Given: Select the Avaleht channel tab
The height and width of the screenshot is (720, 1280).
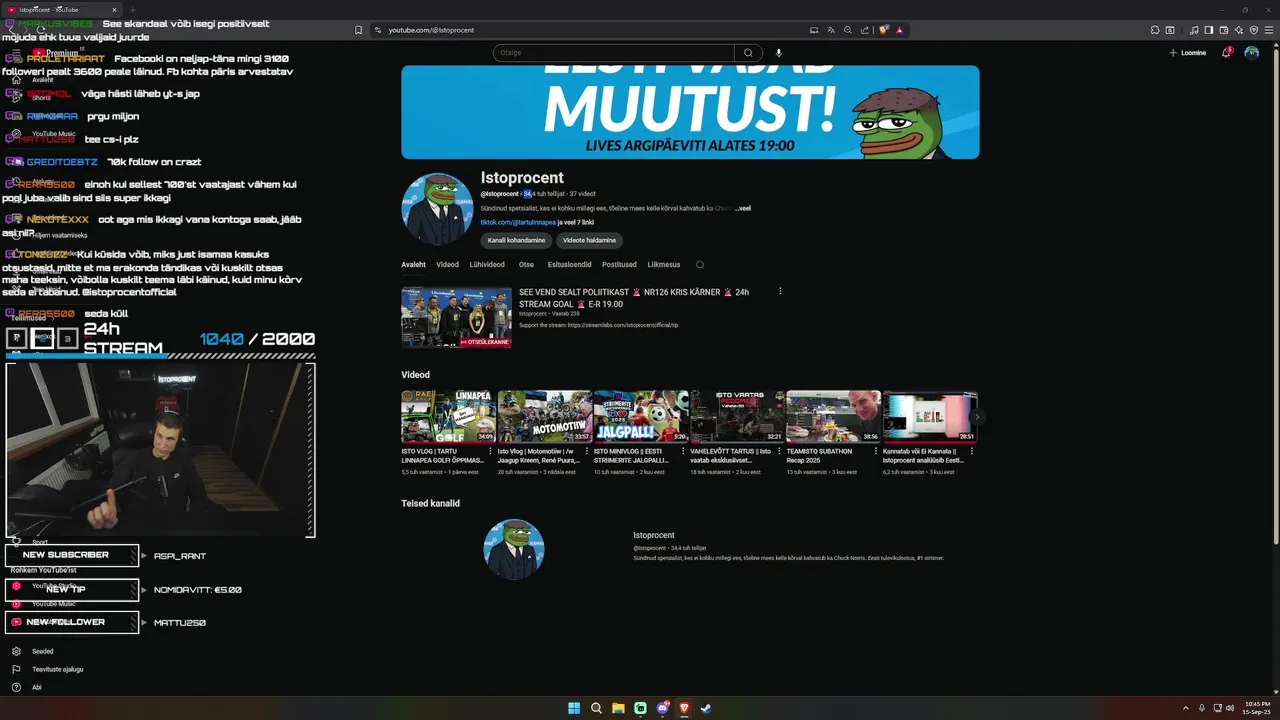Looking at the screenshot, I should (413, 265).
